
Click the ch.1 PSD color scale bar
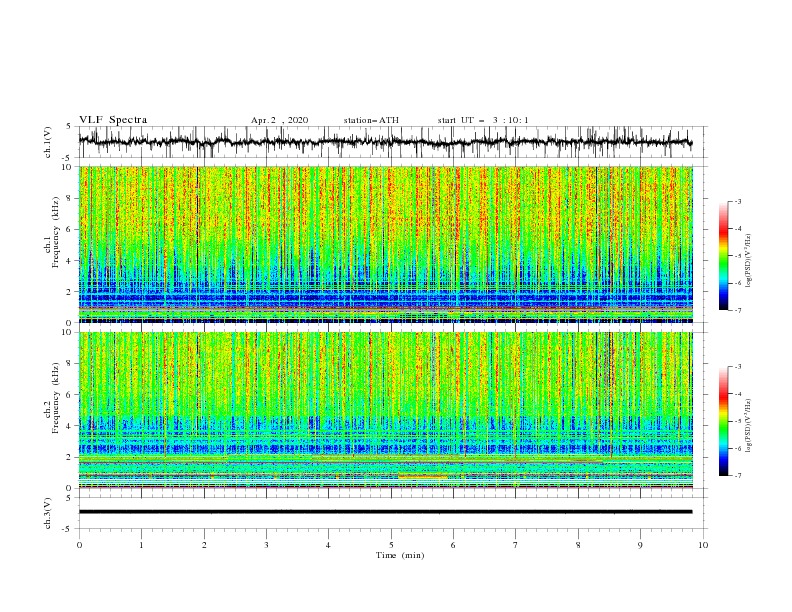(x=723, y=256)
